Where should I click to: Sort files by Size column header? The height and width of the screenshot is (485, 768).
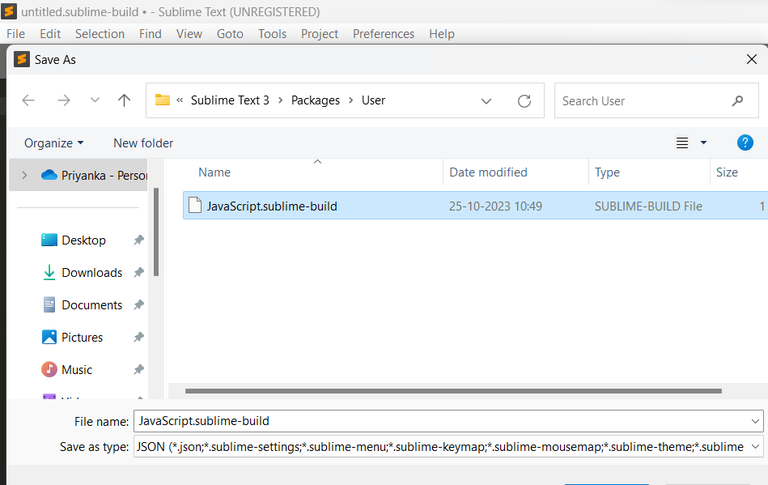pyautogui.click(x=727, y=172)
